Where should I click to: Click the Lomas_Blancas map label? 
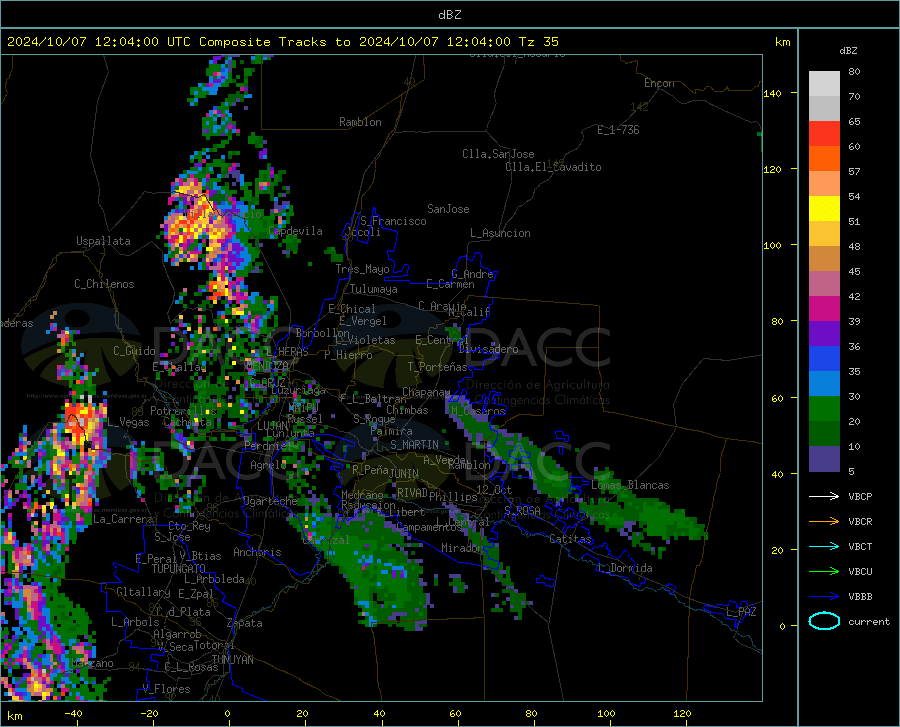[x=630, y=485]
